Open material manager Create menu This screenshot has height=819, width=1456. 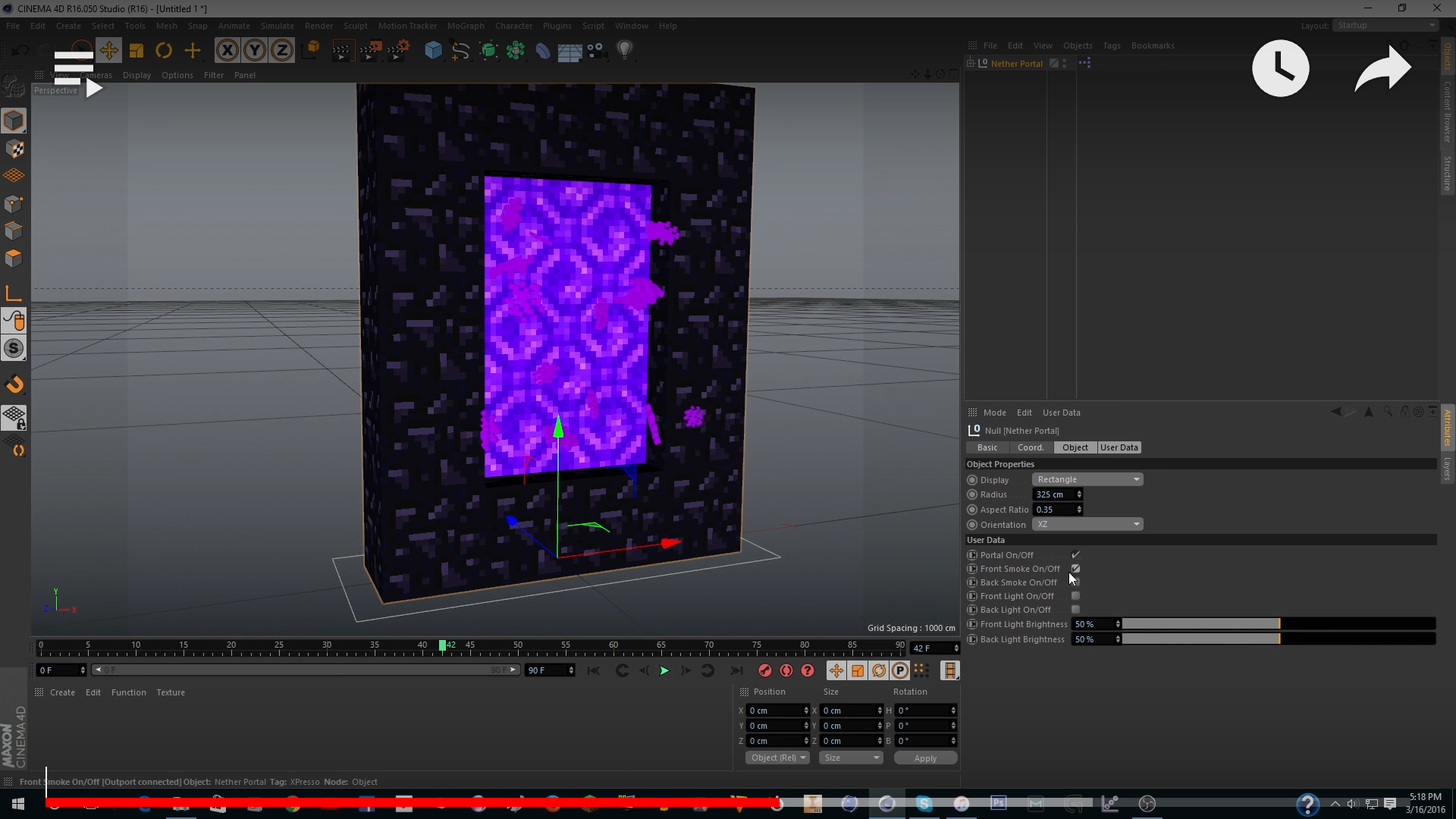[x=62, y=692]
